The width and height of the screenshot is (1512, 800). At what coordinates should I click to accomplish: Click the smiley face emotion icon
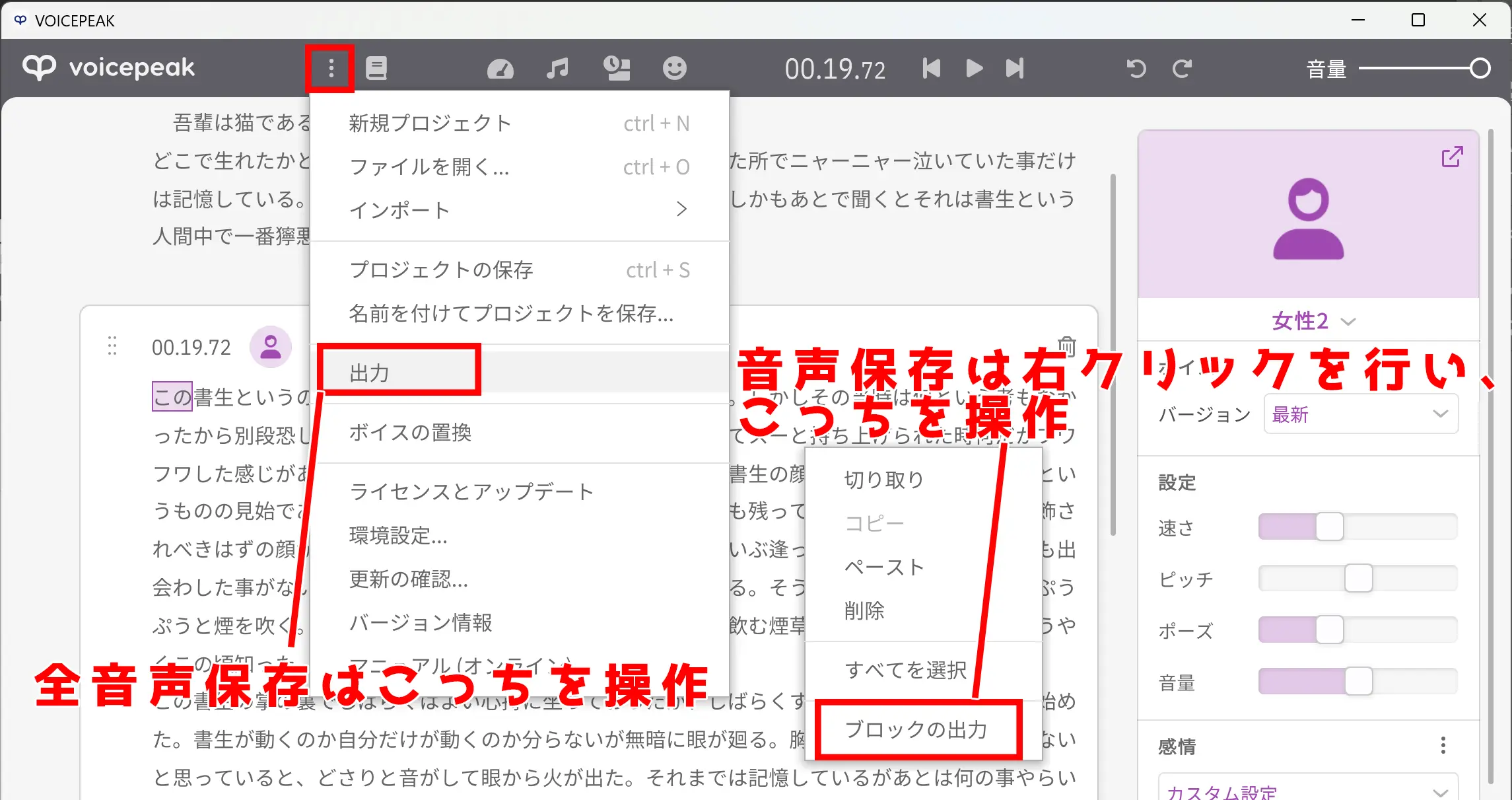pos(675,68)
